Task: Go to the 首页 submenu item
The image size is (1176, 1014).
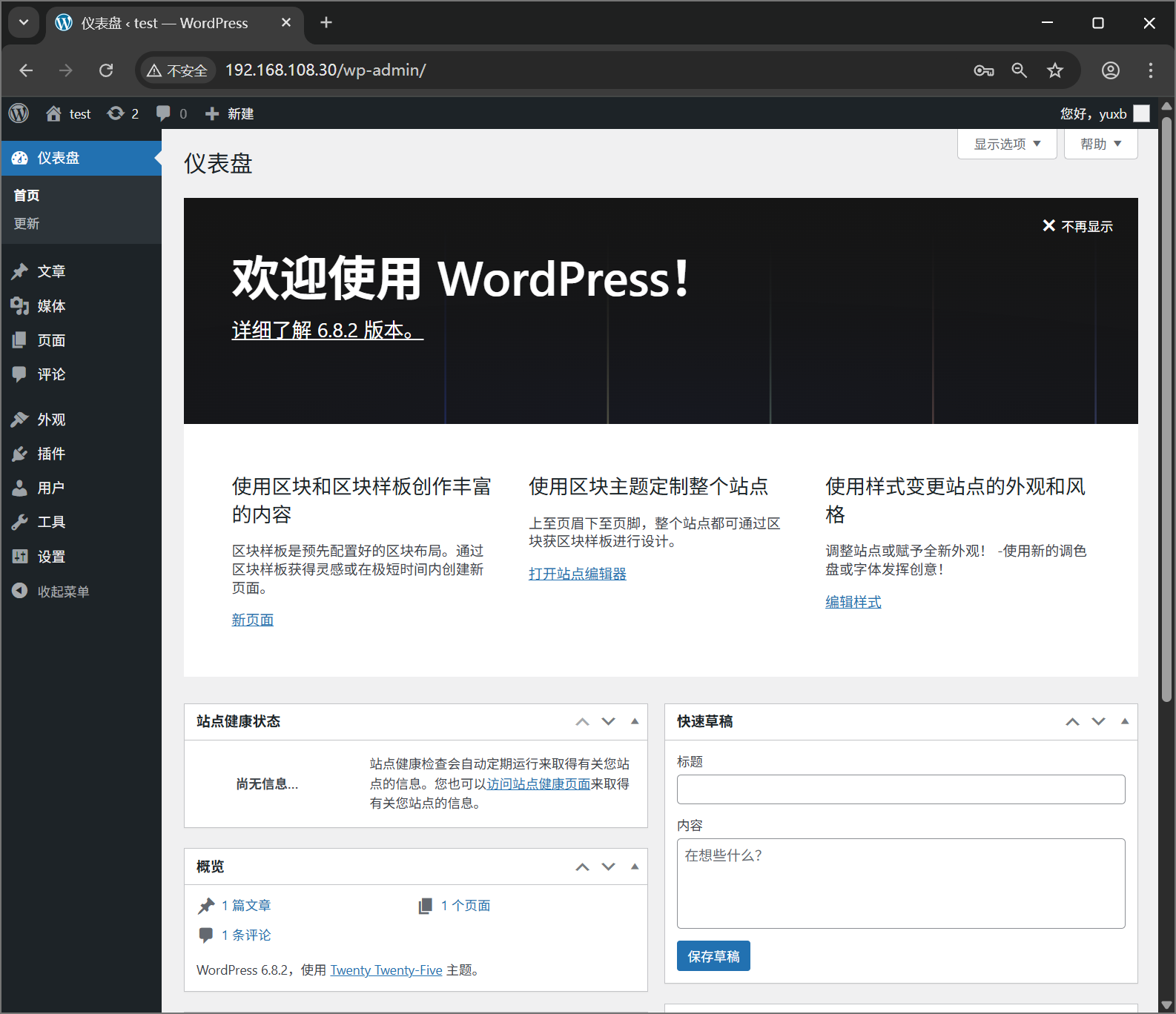Action: coord(27,195)
